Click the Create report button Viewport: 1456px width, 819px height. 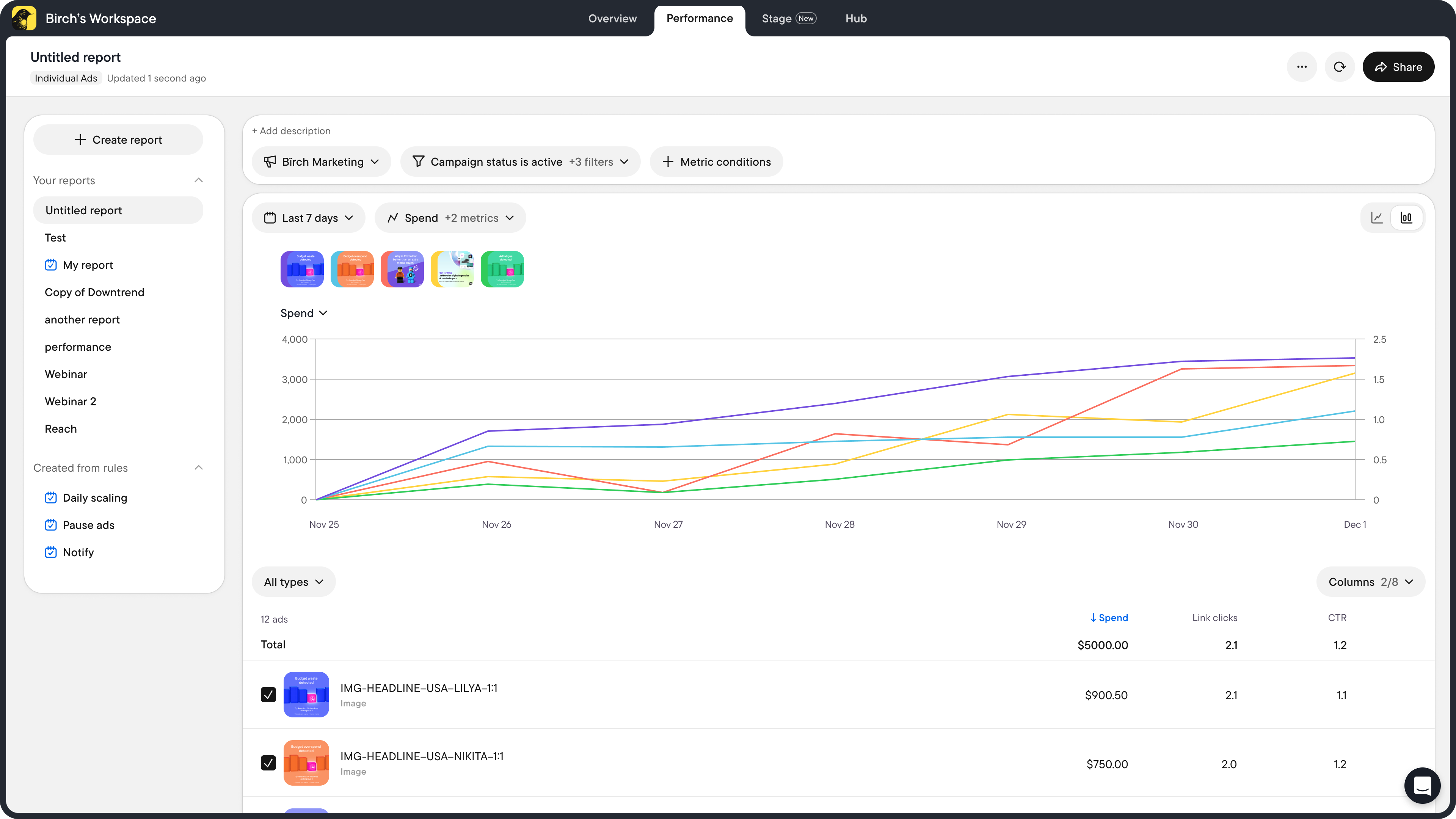[118, 140]
